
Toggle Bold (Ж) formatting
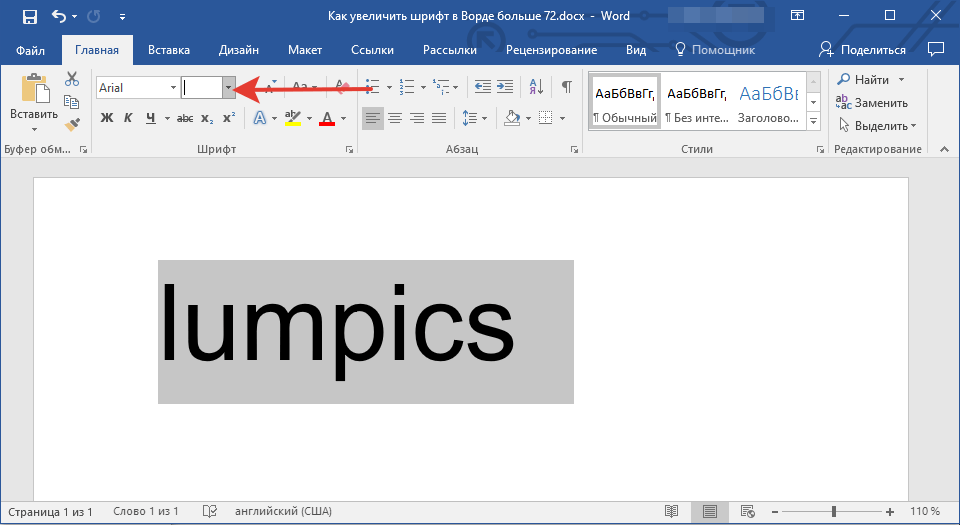(107, 118)
